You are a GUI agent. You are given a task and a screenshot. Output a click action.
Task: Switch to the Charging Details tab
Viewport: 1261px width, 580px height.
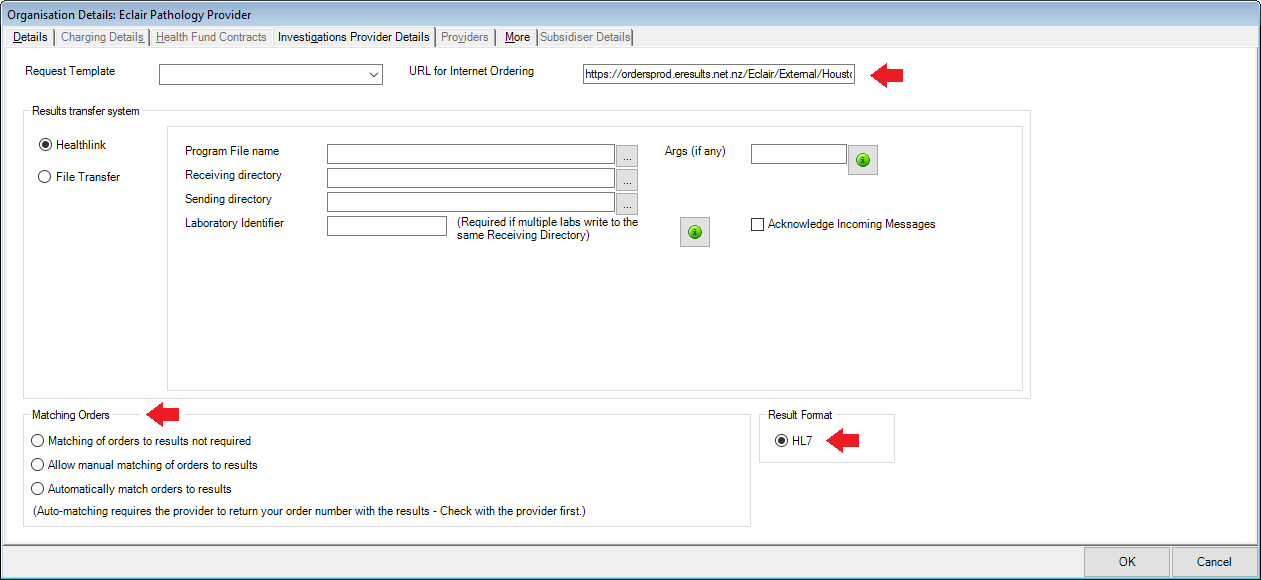coord(102,37)
